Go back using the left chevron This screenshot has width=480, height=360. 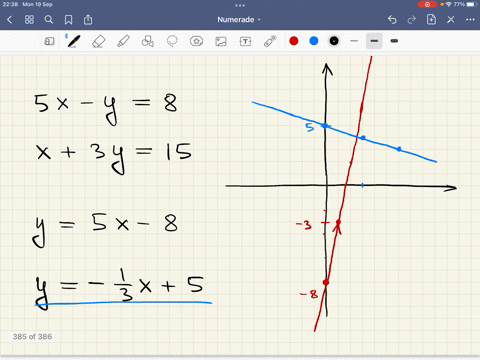pyautogui.click(x=9, y=20)
